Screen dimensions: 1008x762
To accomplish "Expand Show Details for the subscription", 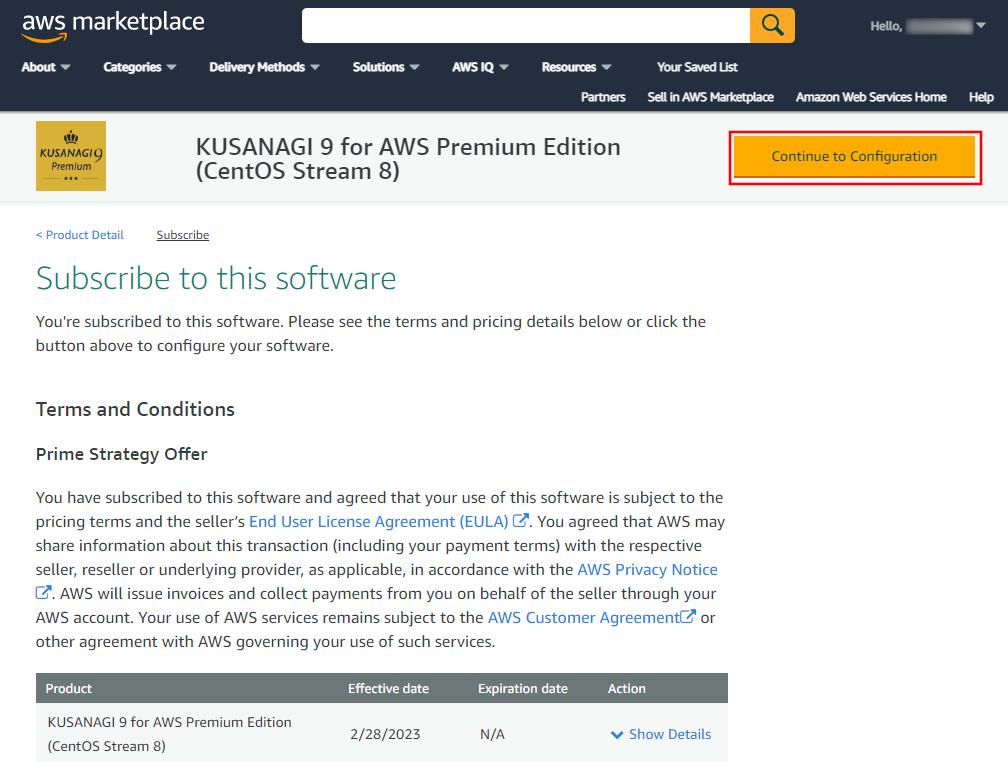I will tap(670, 734).
